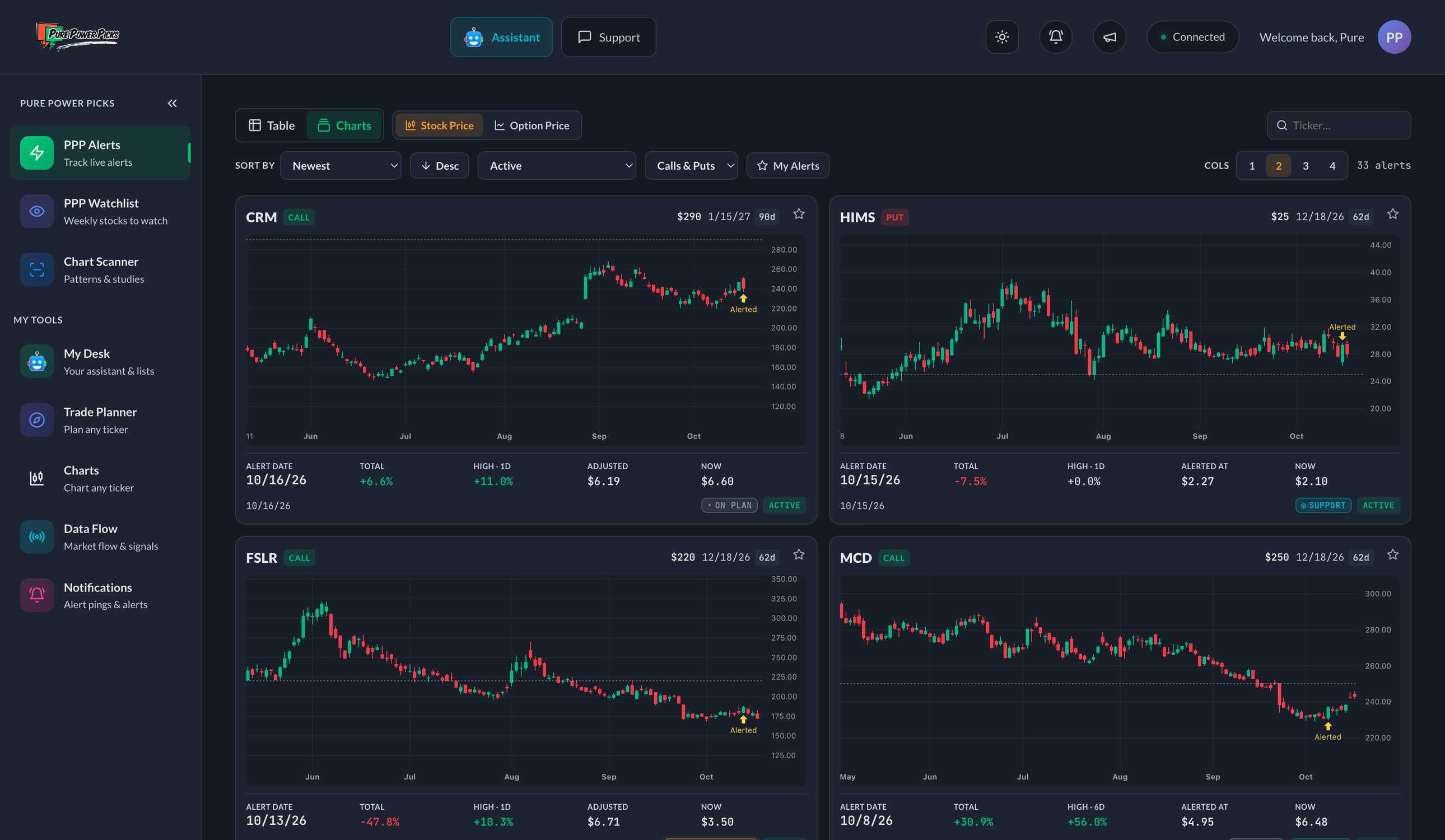Toggle My Alerts filter
This screenshot has height=840, width=1445.
(788, 166)
